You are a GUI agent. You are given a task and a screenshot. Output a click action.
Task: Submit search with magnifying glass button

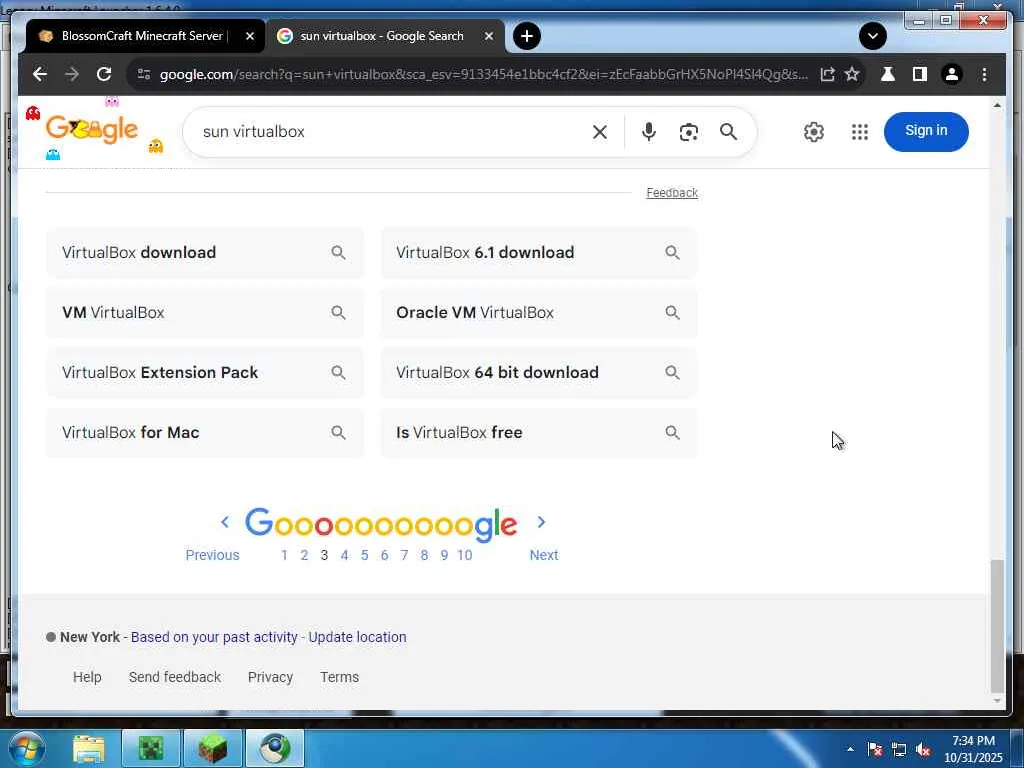coord(728,132)
